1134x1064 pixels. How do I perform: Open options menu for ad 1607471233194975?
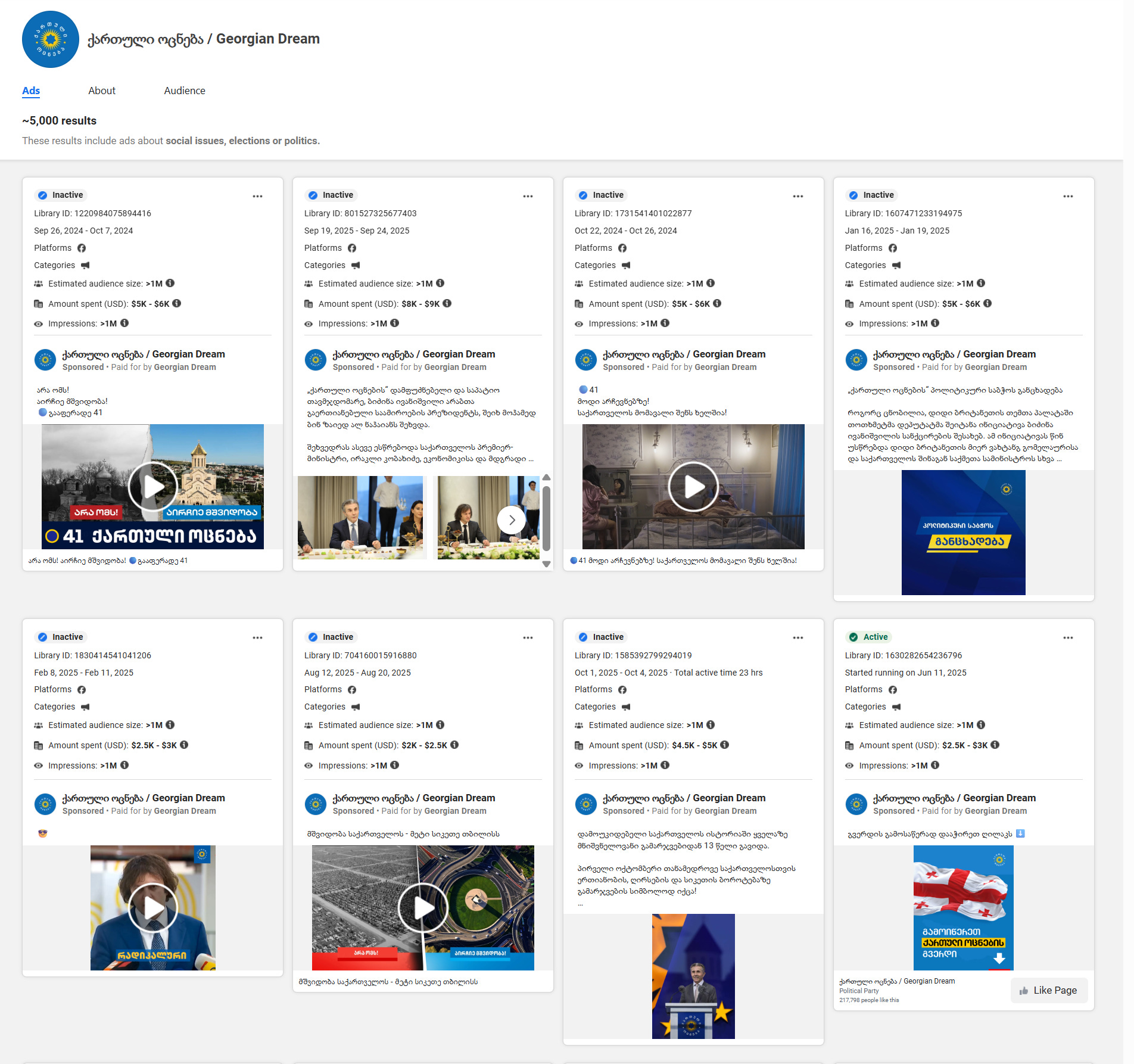(1068, 196)
